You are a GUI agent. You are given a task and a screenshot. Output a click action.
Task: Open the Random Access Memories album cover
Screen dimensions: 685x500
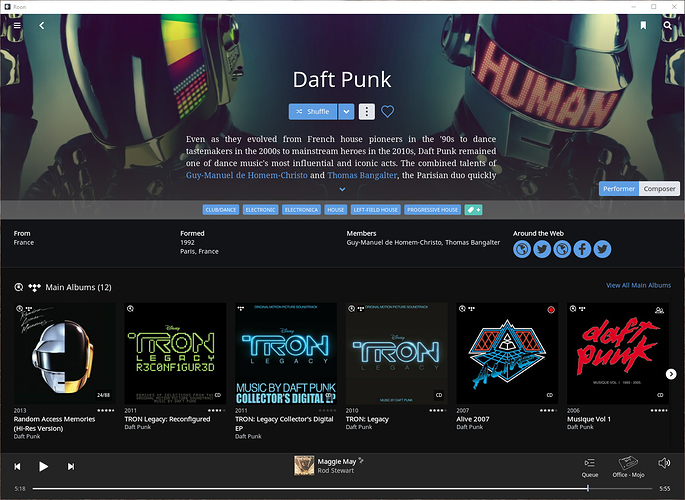[x=65, y=353]
